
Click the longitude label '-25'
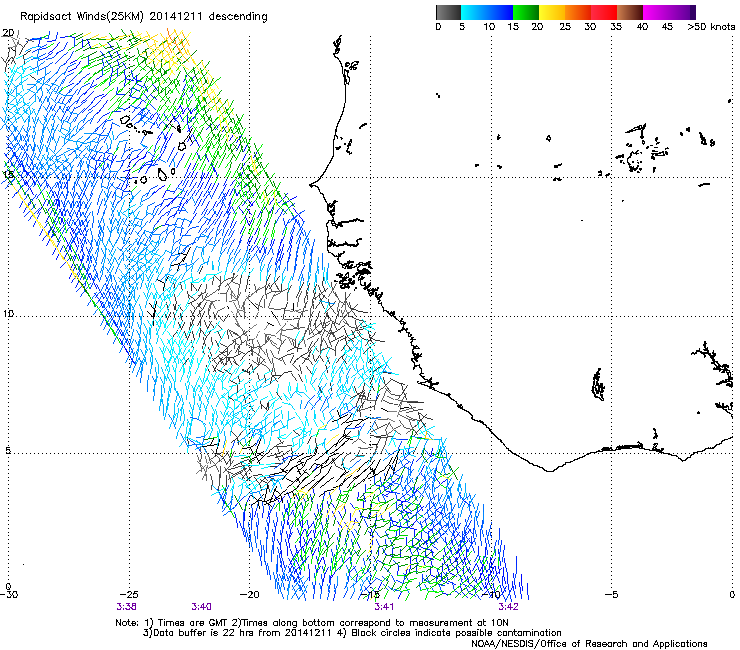click(129, 595)
